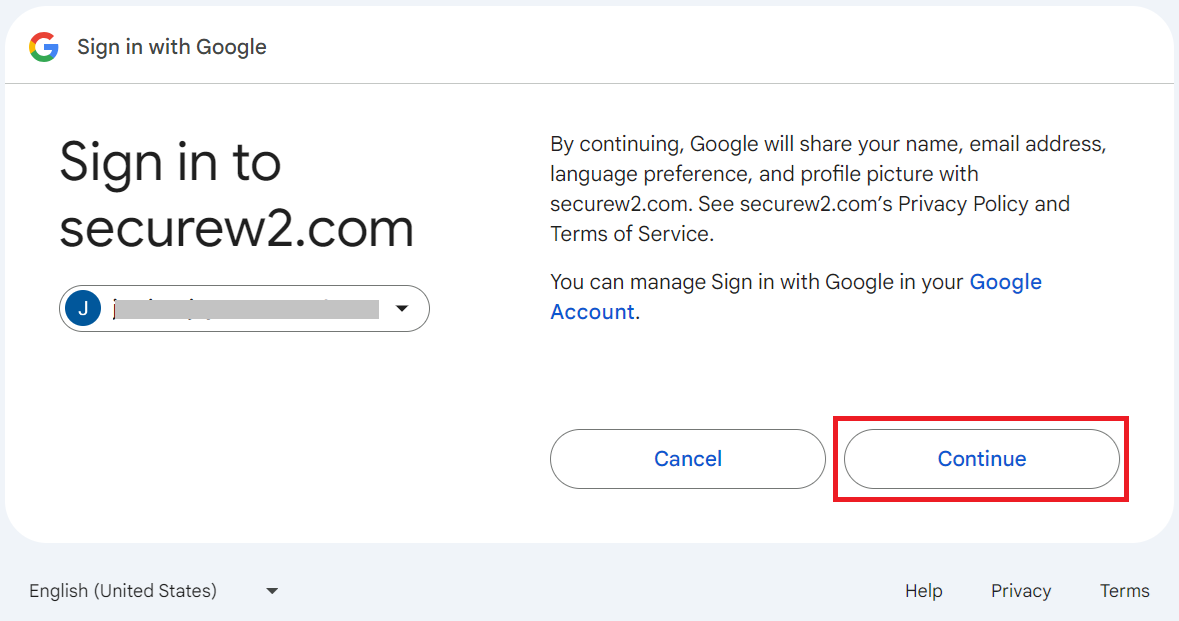Click "Terms of Service" in the disclosure text
The image size is (1179, 621).
(630, 234)
